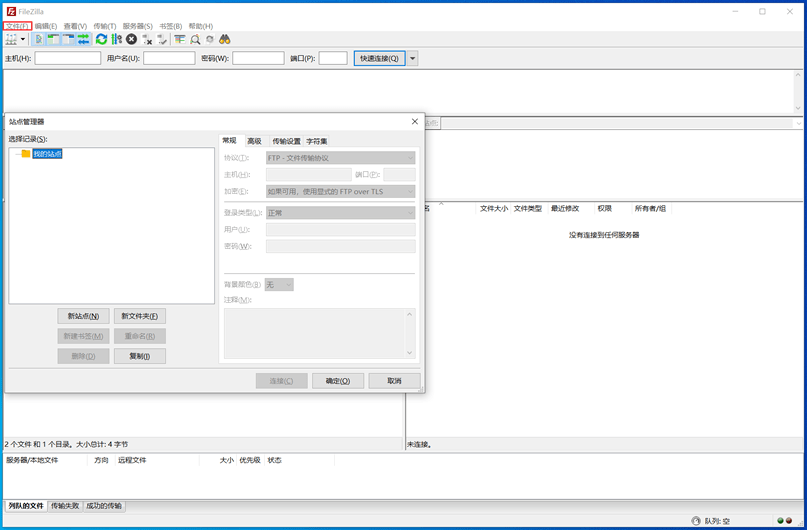
Task: Toggle the synchronized browsing icon
Action: coord(209,39)
